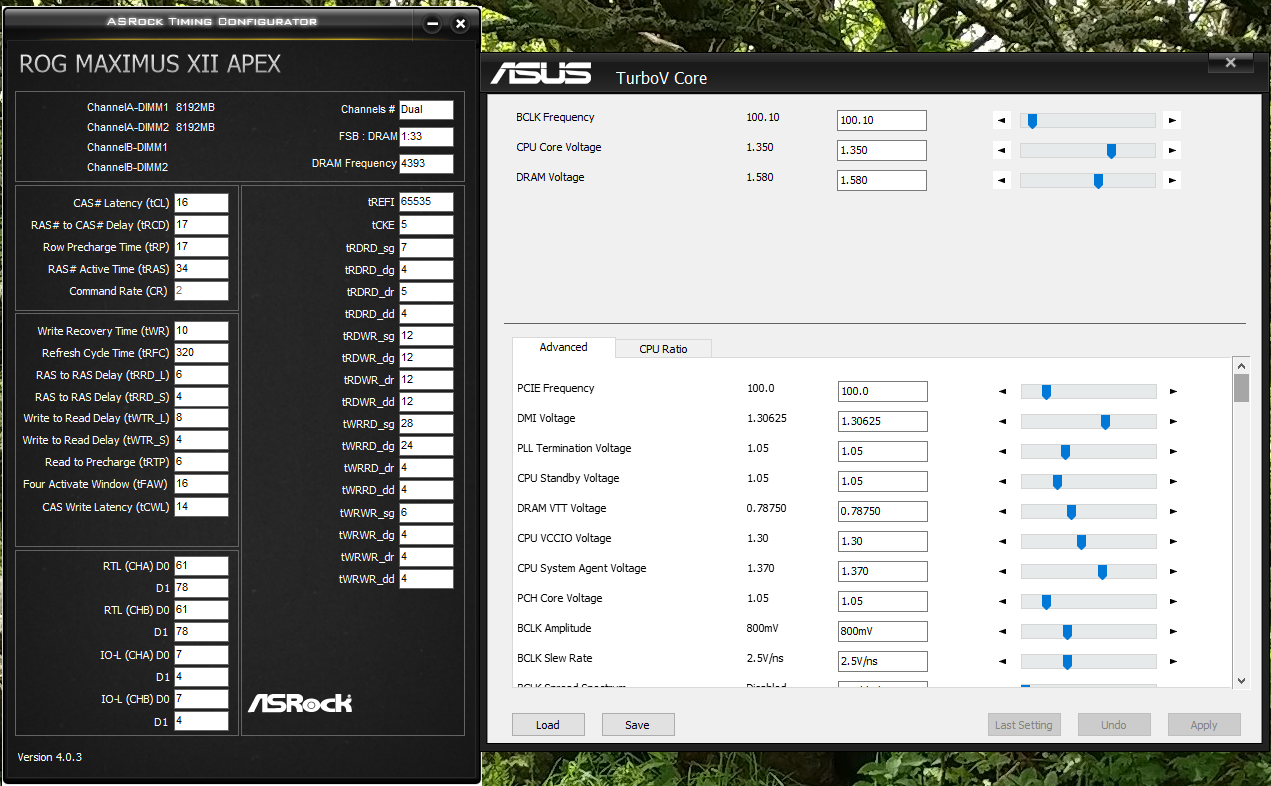Click the DRAM Voltage slider handle

click(1098, 181)
